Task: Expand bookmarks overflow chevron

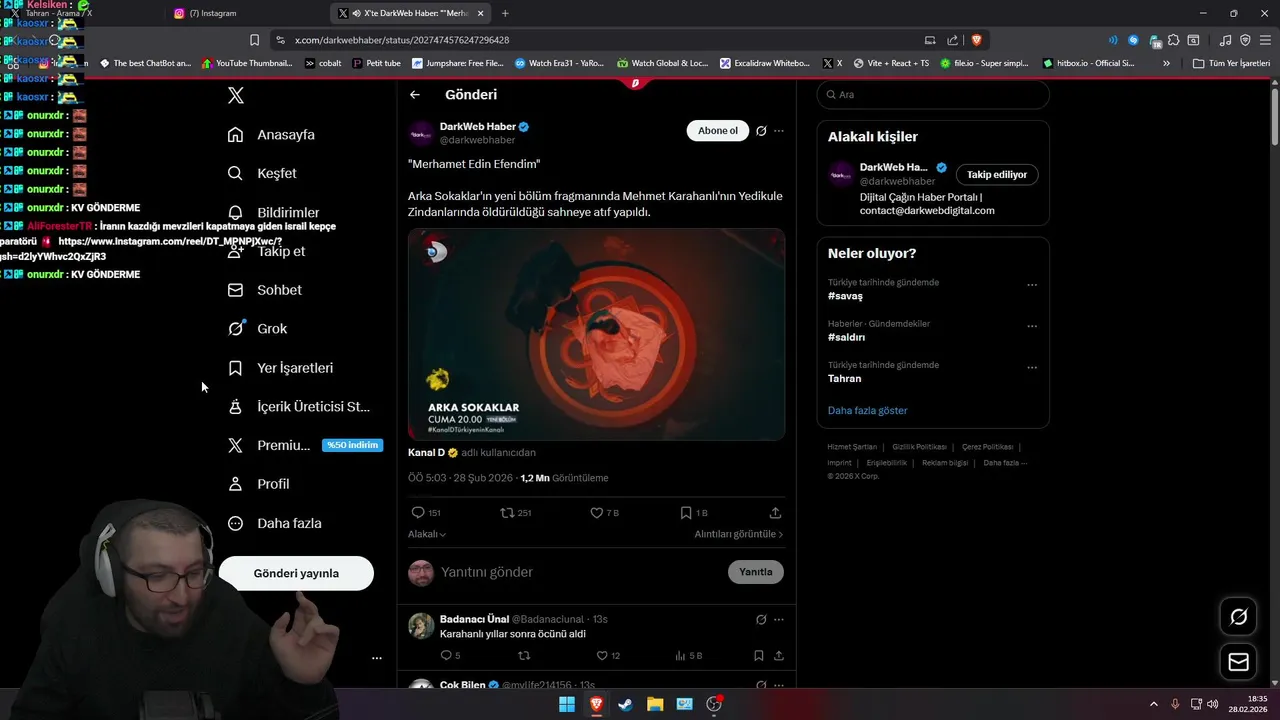Action: click(x=1166, y=63)
